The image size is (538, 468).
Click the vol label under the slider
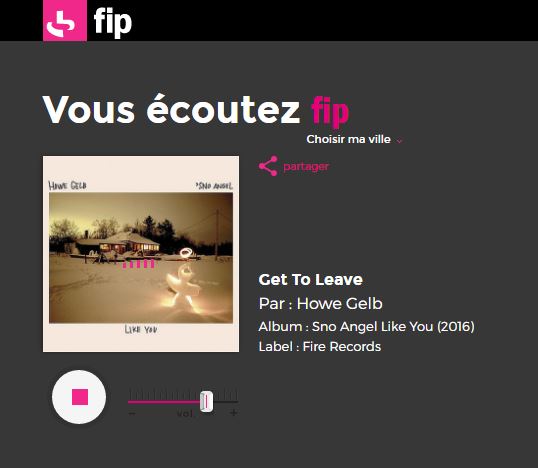(185, 413)
